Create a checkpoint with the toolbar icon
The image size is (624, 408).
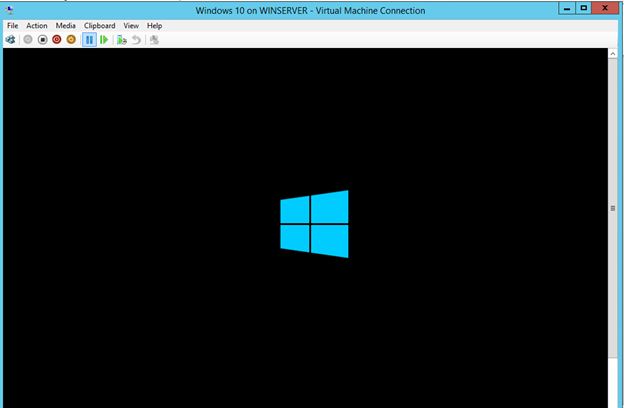pos(121,40)
